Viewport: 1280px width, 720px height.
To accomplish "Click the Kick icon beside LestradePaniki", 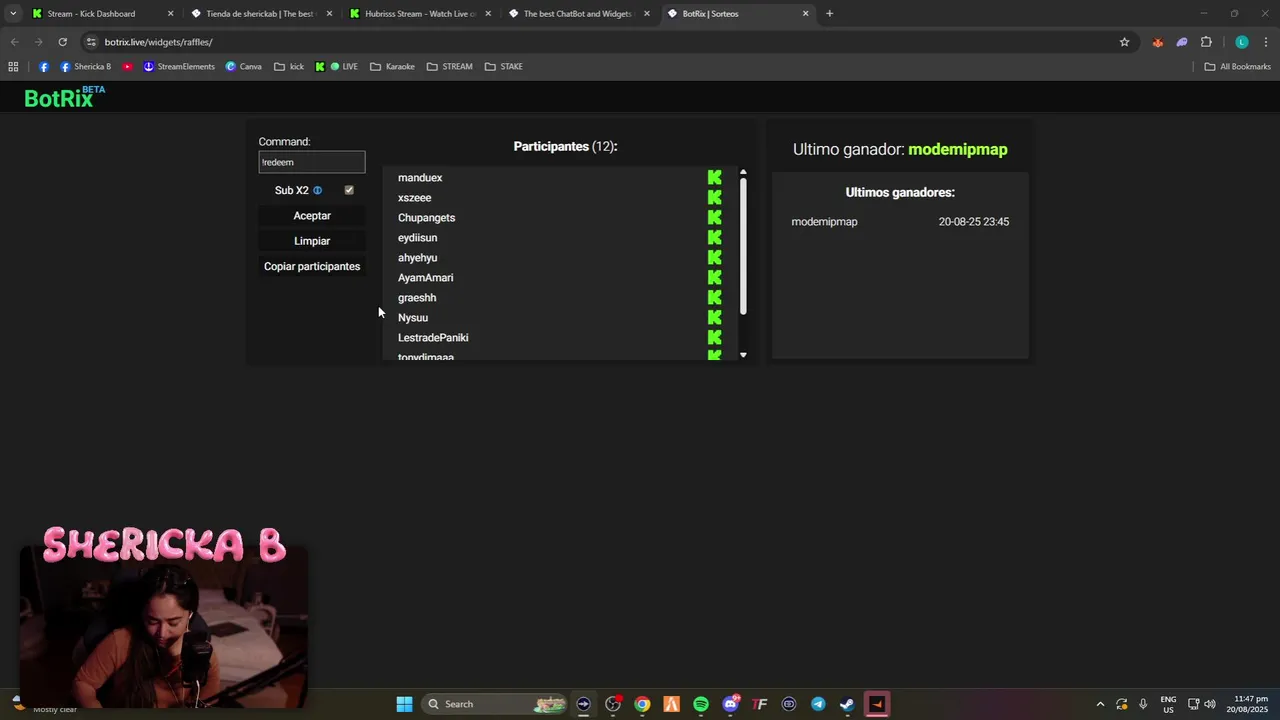I will [714, 338].
